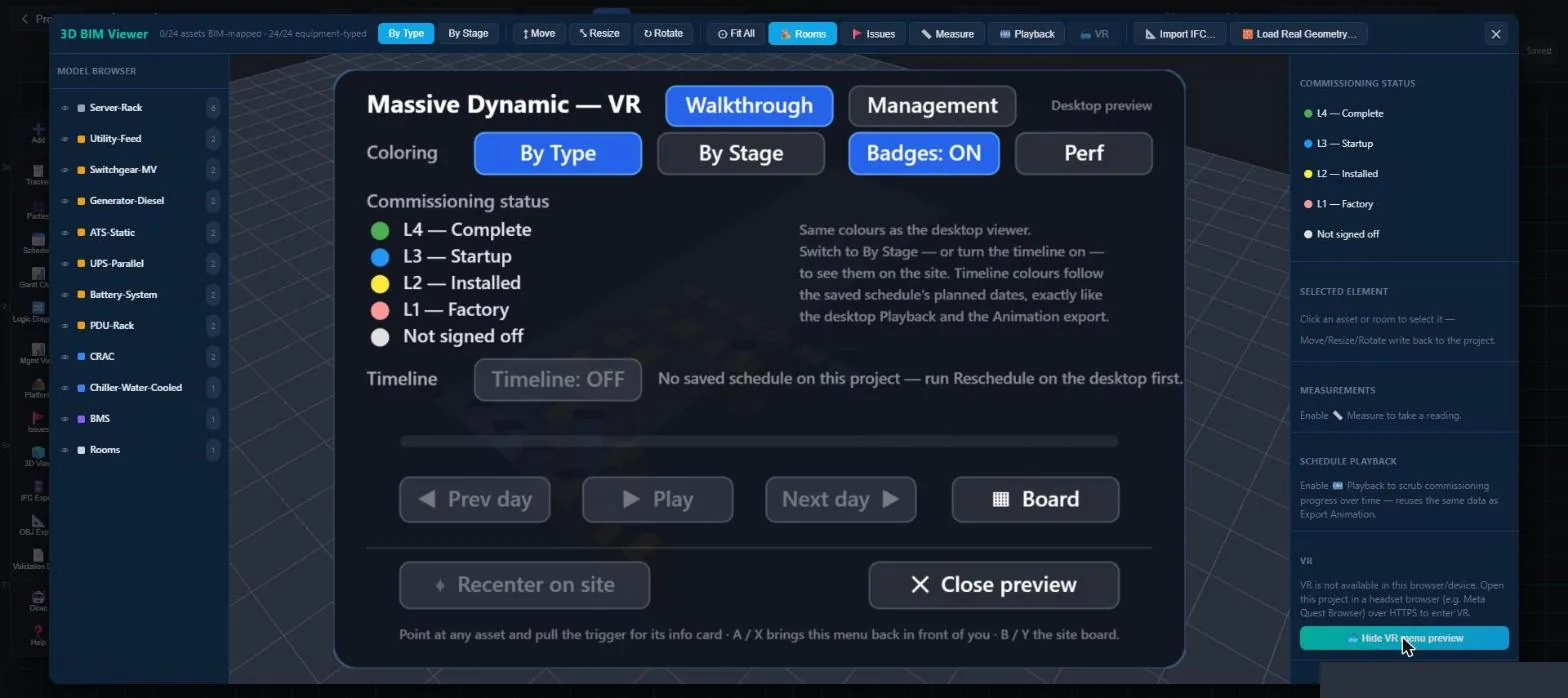This screenshot has height=698, width=1568.
Task: Toggle Chiller-Water-Cooled visibility eye
Action: pos(65,388)
